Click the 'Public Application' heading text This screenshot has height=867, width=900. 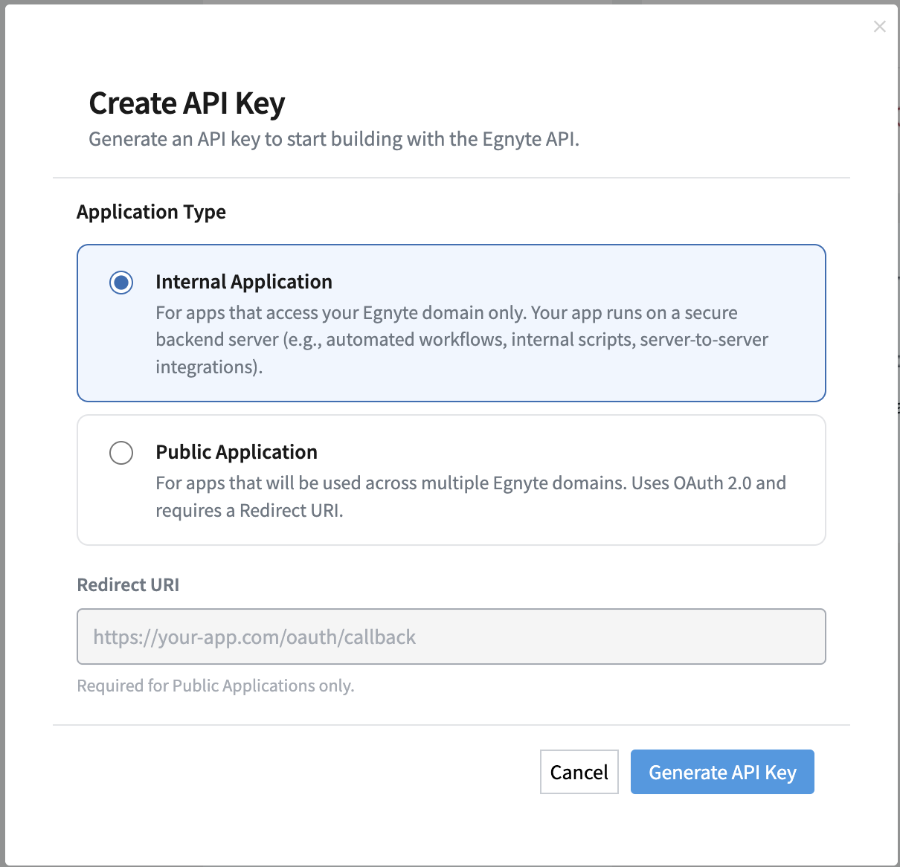236,452
